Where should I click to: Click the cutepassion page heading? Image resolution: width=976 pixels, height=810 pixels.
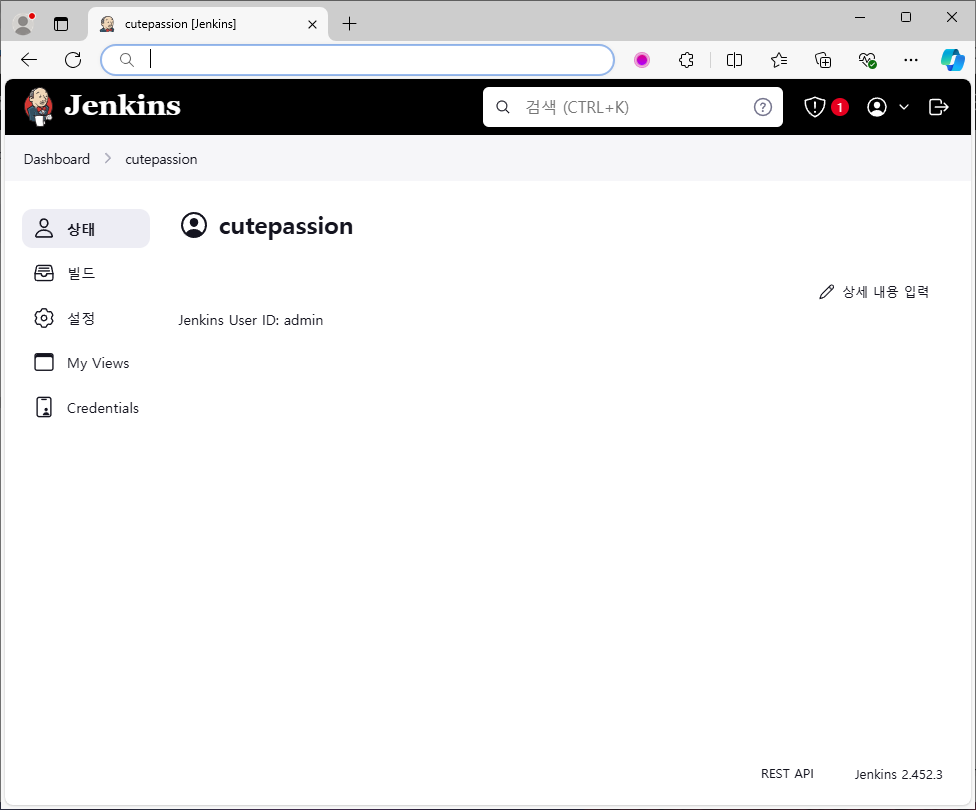pos(286,225)
